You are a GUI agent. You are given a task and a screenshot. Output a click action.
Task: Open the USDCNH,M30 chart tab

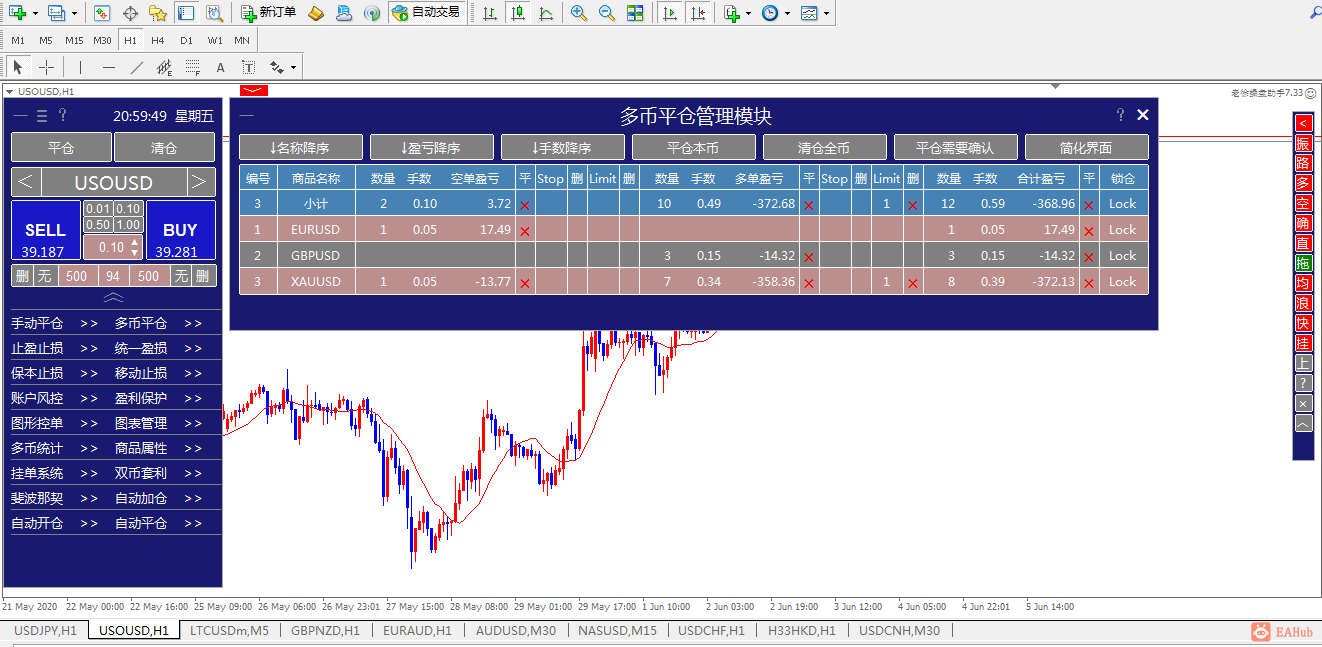coord(899,631)
